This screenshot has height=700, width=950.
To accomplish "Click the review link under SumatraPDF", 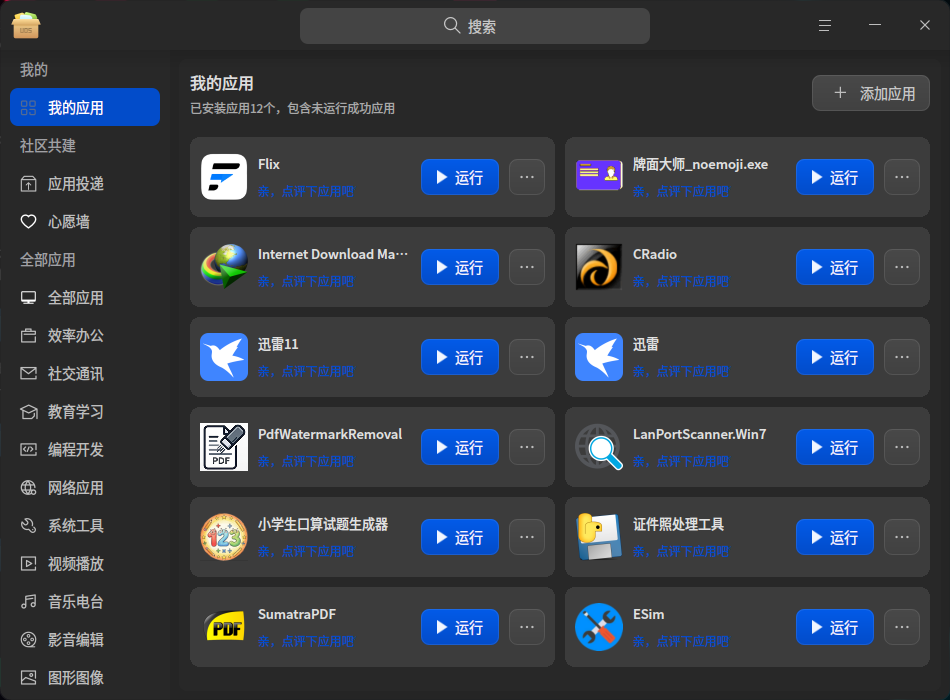I will [x=305, y=641].
